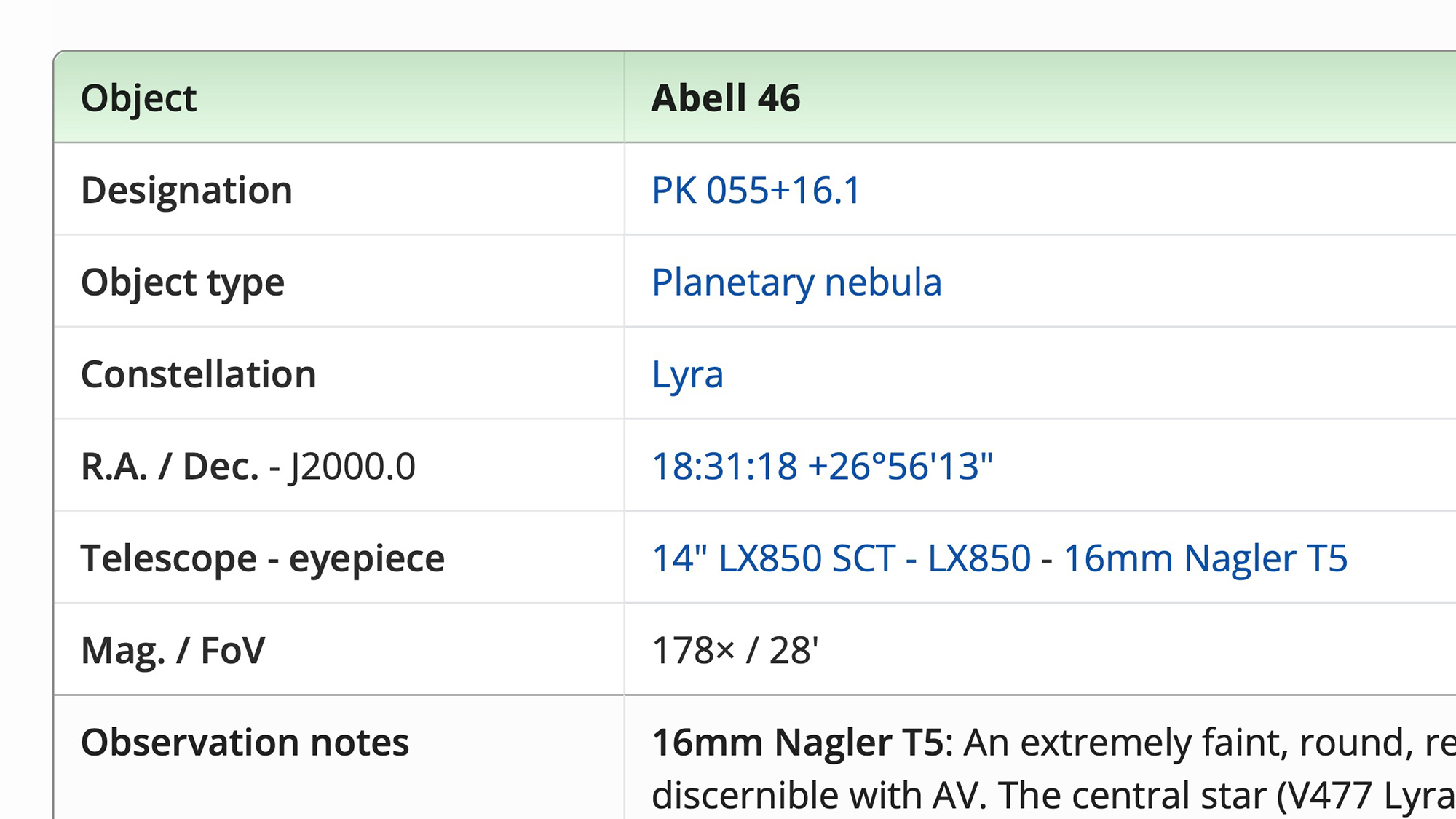Open the 16mm Nagler T5 eyepiece link
The image size is (1456, 819).
pos(1206,559)
